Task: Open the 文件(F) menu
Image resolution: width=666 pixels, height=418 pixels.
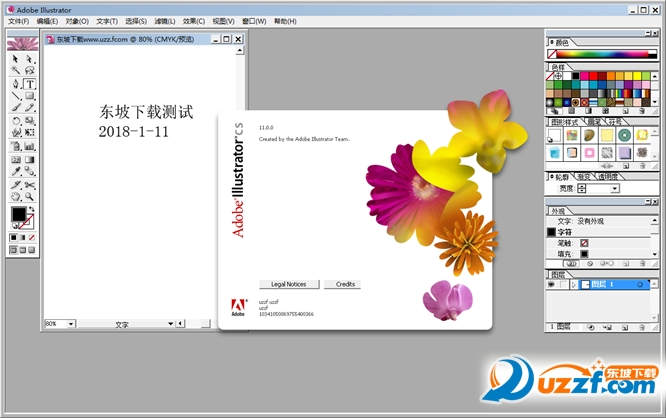Action: click(19, 21)
